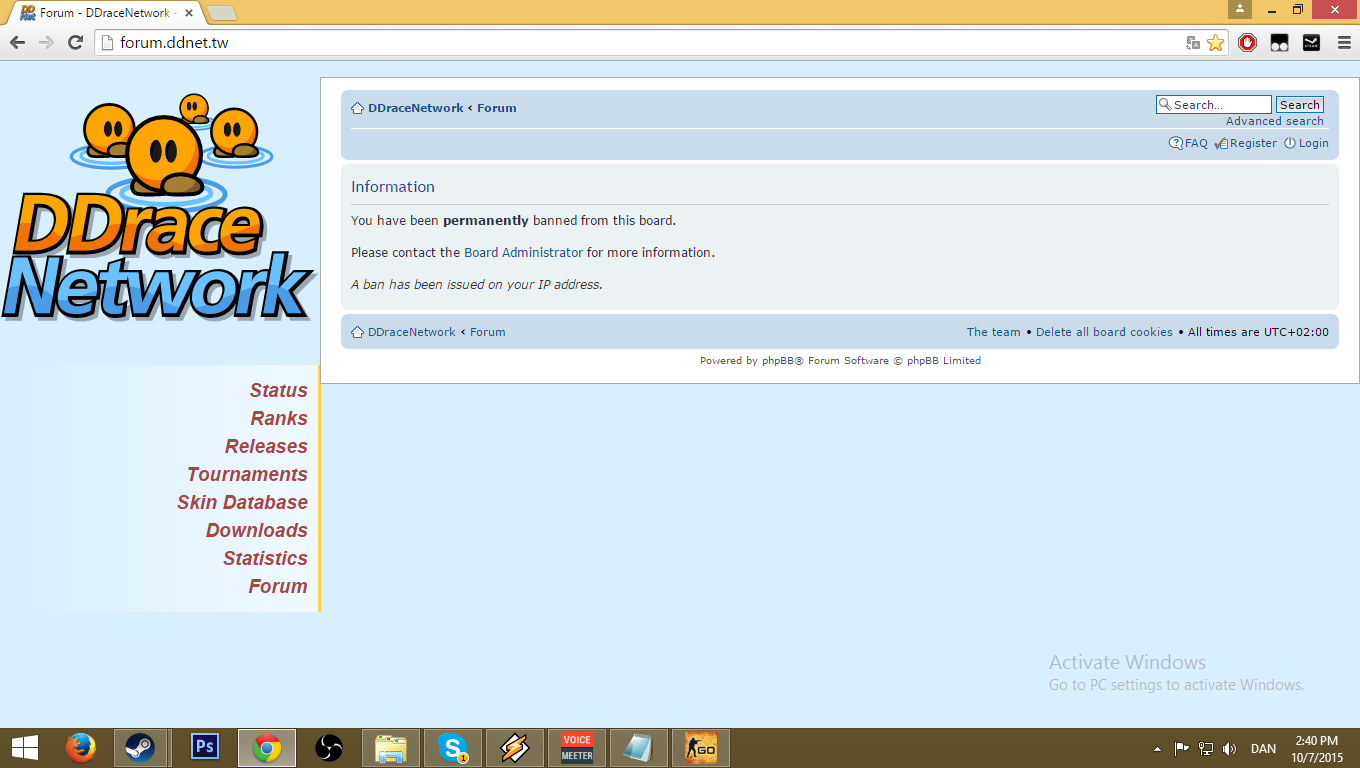The height and width of the screenshot is (768, 1360).
Task: Open the Counter-Strike GO taskbar icon
Action: (700, 747)
